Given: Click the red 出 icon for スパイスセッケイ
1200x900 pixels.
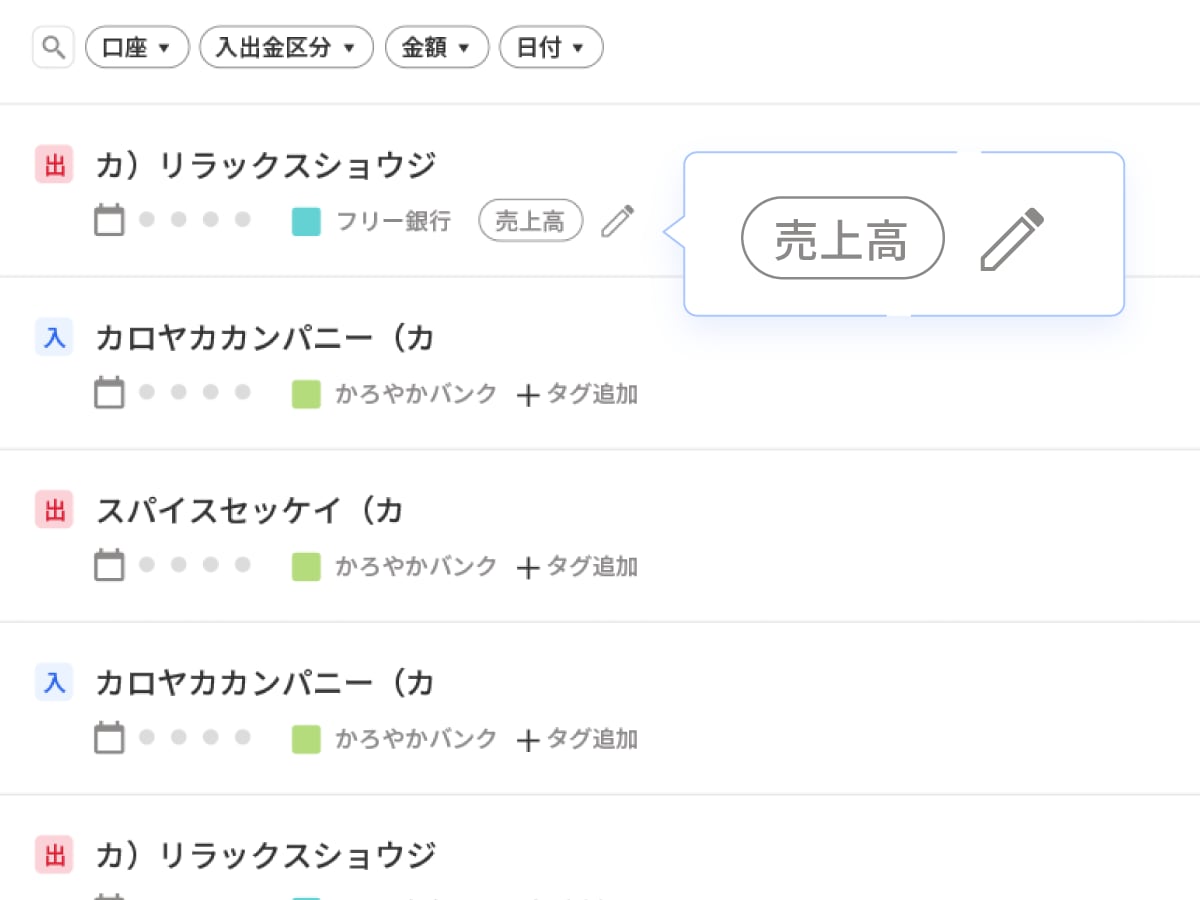Looking at the screenshot, I should [54, 510].
